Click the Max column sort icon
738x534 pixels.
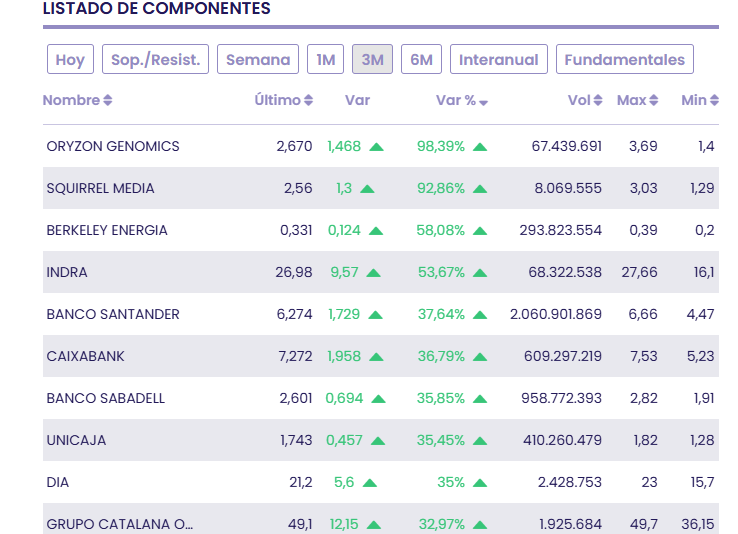[654, 101]
